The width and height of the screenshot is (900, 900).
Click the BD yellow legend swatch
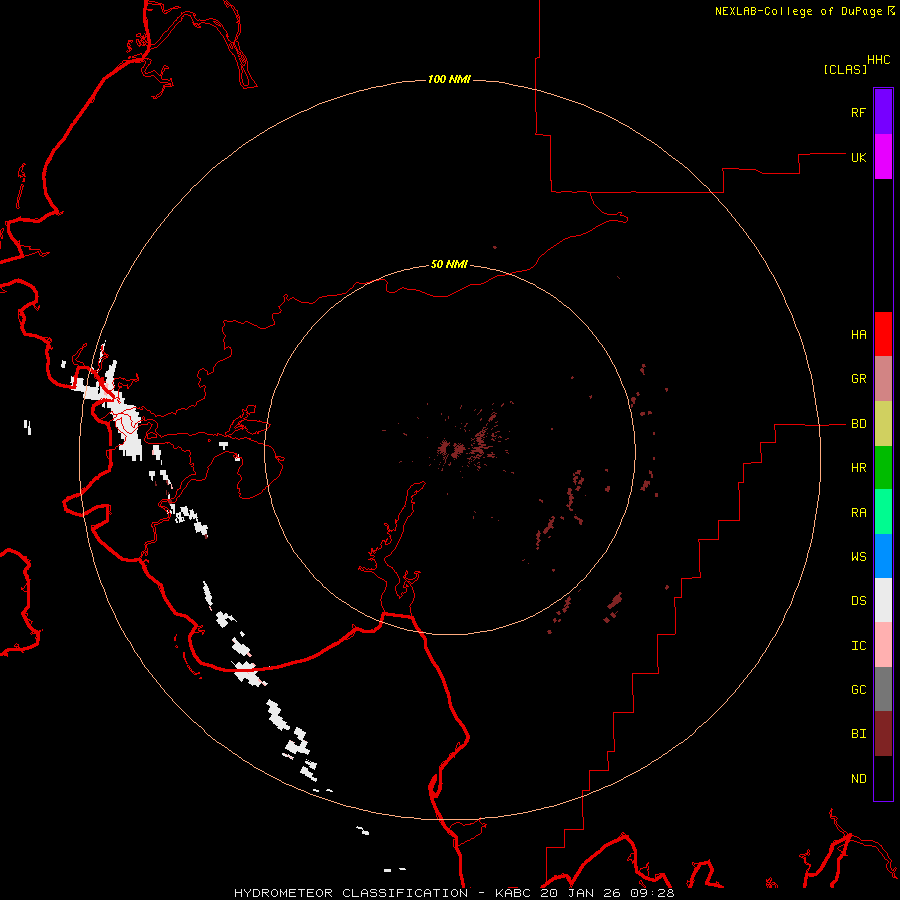pyautogui.click(x=883, y=424)
